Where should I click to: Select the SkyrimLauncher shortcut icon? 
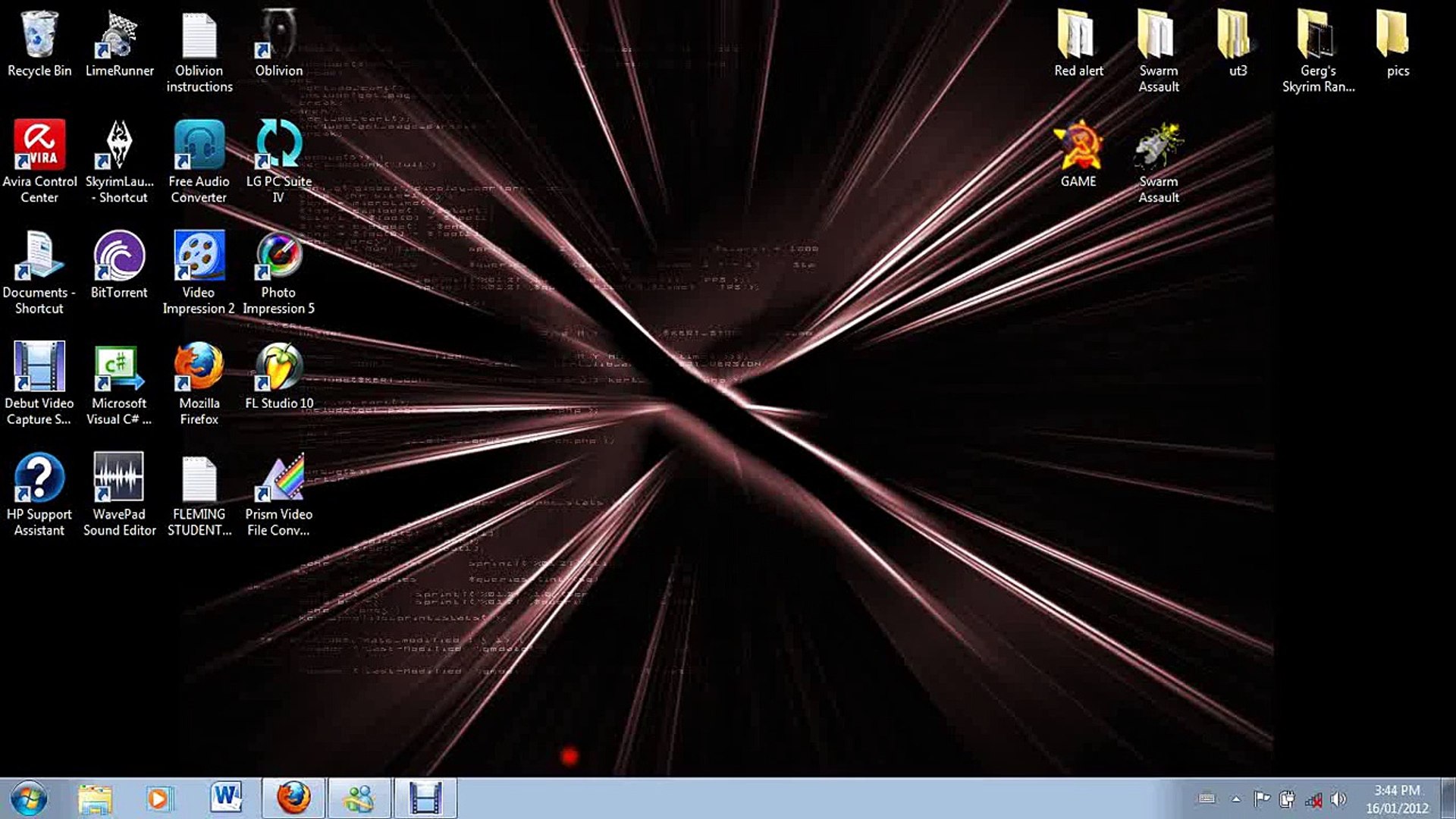click(x=119, y=145)
